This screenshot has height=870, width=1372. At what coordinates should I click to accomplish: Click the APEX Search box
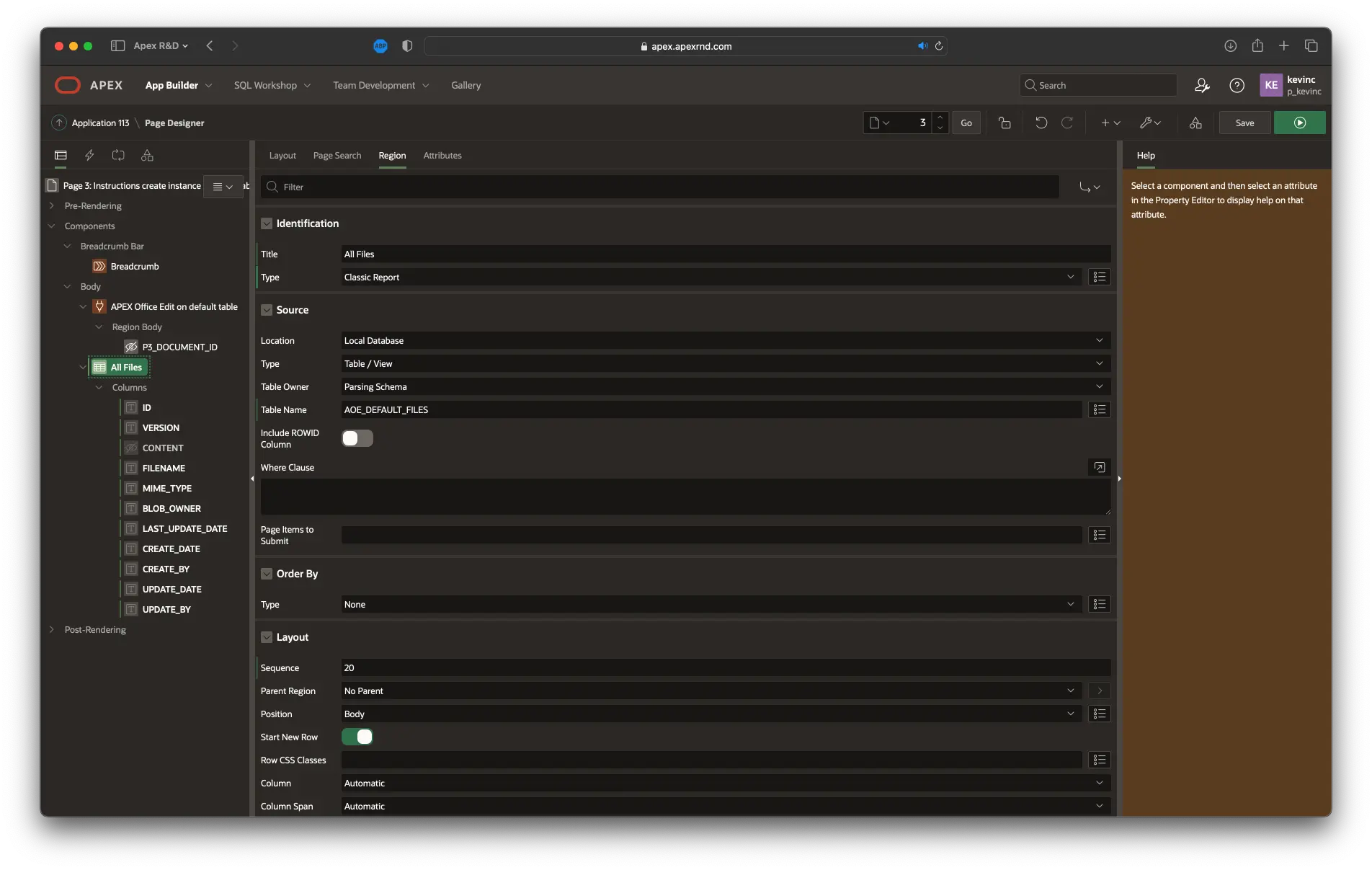pyautogui.click(x=1098, y=85)
